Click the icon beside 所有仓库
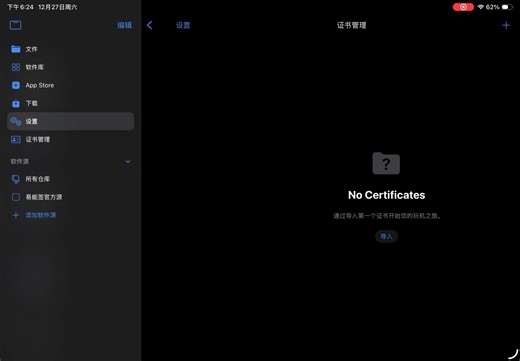Image resolution: width=520 pixels, height=361 pixels. click(16, 179)
